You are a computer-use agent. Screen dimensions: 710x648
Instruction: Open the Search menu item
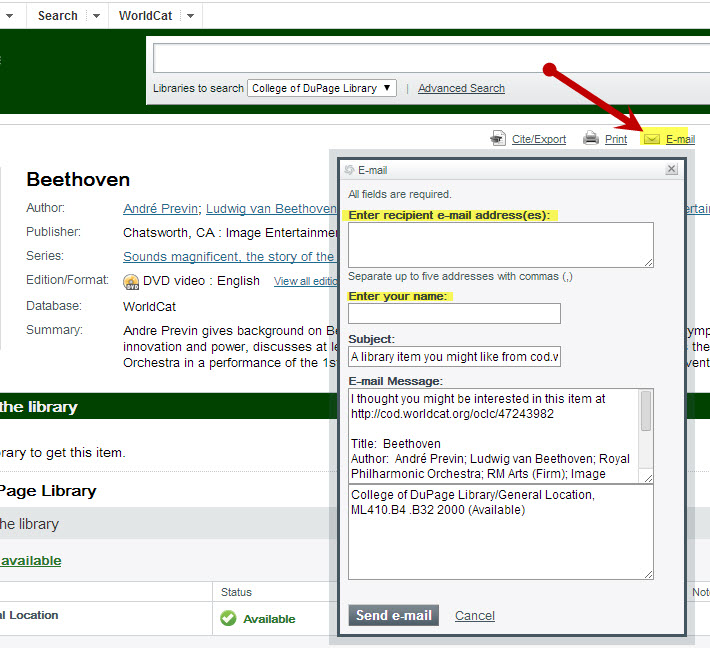pyautogui.click(x=57, y=16)
